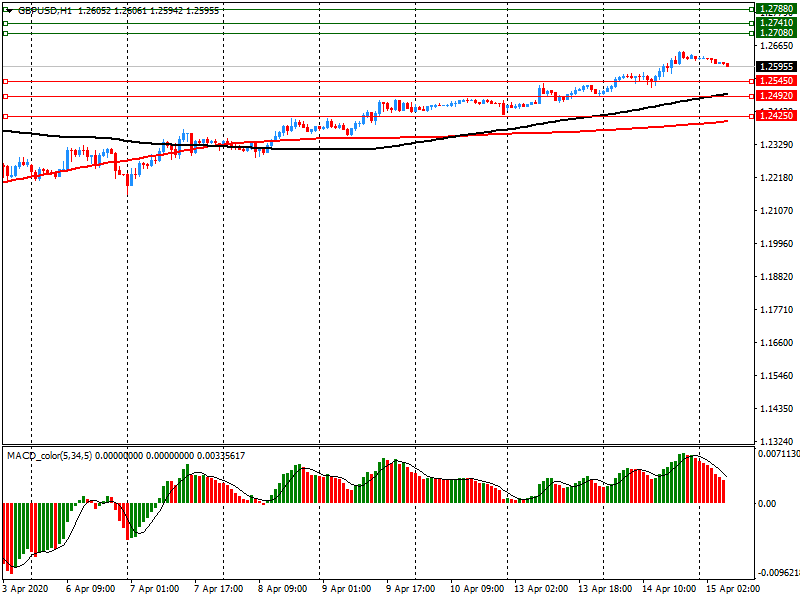The height and width of the screenshot is (600, 800).
Task: Click the red 1.24920 level tag
Action: click(775, 96)
